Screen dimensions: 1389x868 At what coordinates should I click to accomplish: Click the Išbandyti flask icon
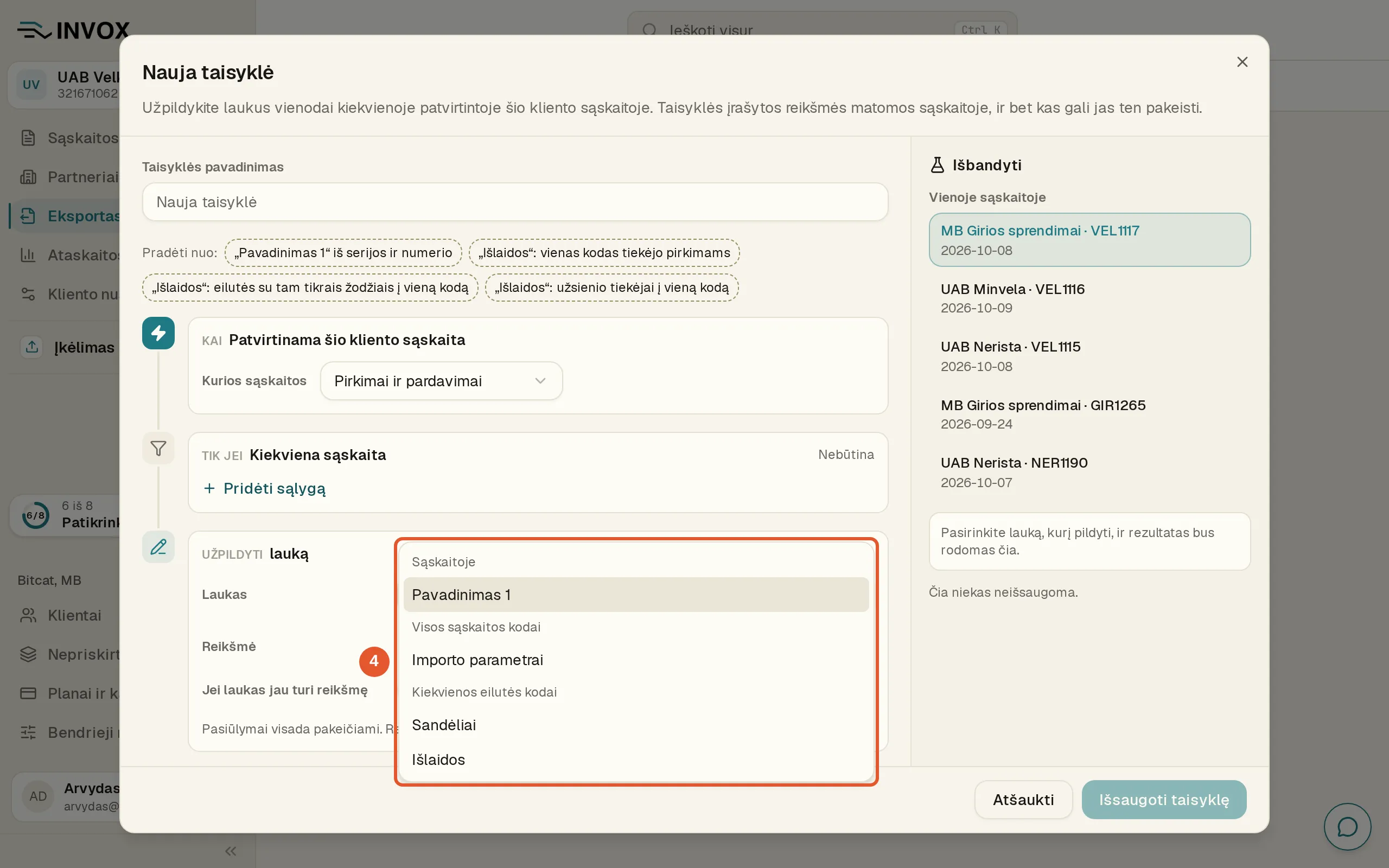pyautogui.click(x=937, y=165)
